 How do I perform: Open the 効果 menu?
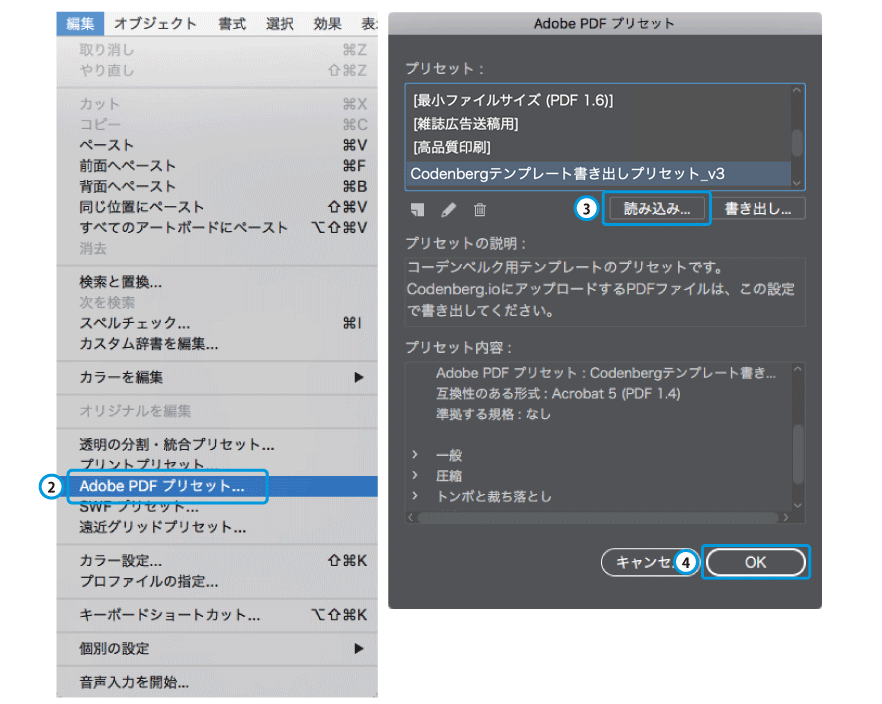point(327,24)
